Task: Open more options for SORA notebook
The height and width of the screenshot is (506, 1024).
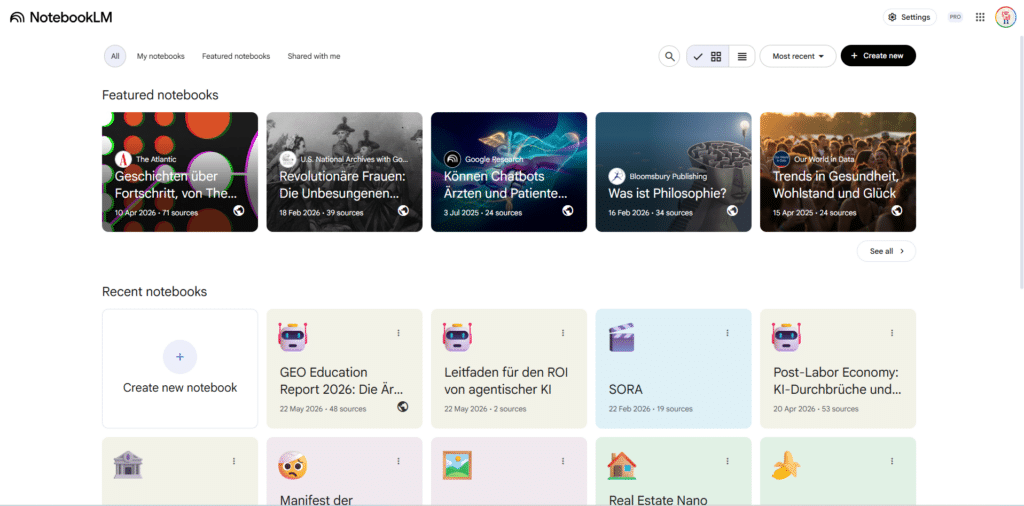Action: [x=728, y=333]
